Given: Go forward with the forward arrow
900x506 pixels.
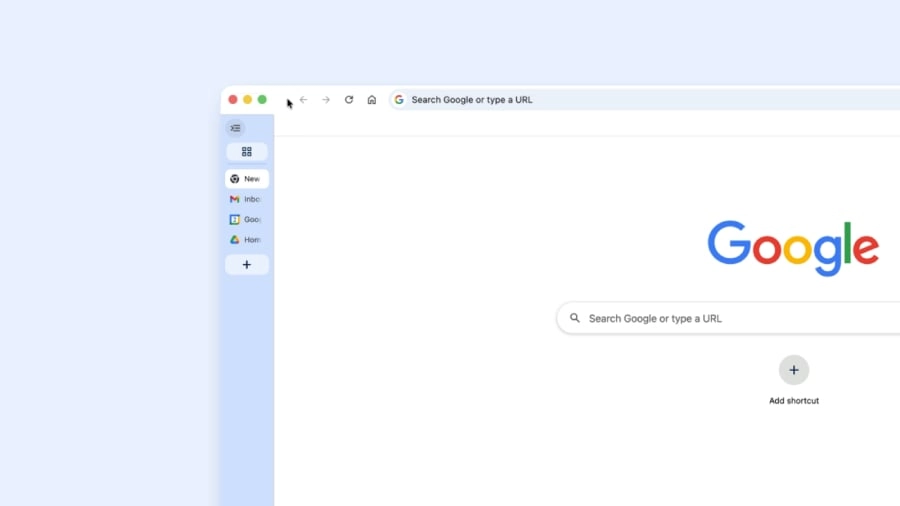Looking at the screenshot, I should [x=326, y=100].
